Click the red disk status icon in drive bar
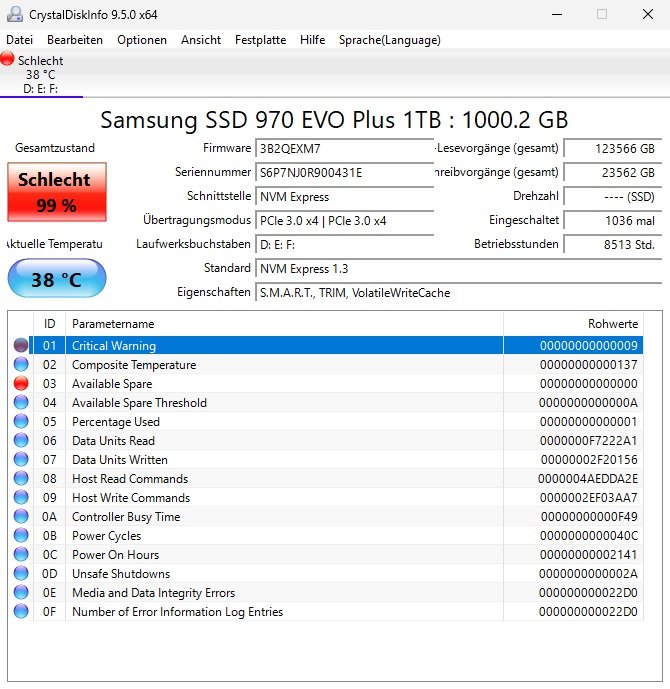Viewport: 670px width, 689px height. point(7,58)
